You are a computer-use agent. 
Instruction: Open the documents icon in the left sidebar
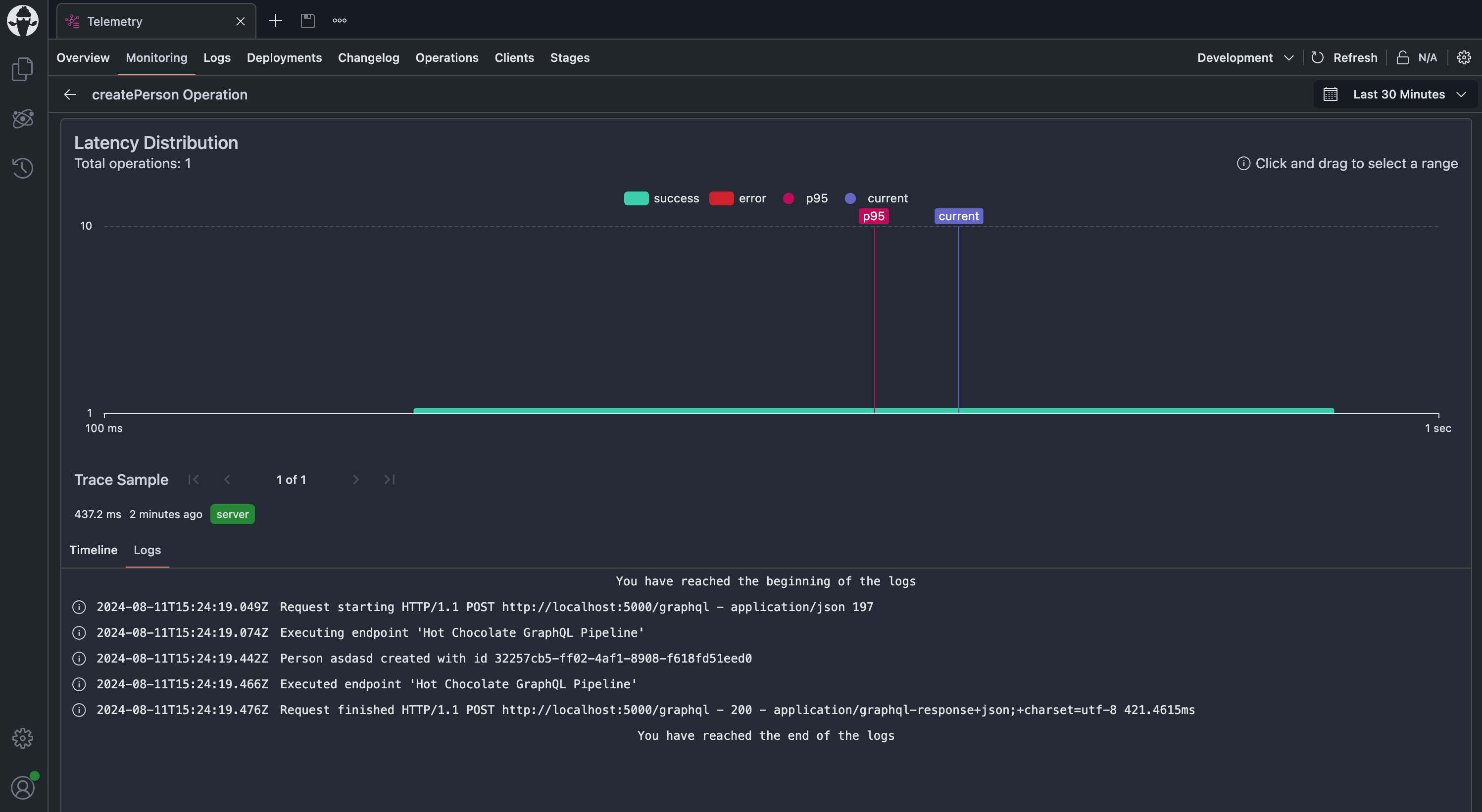(22, 69)
